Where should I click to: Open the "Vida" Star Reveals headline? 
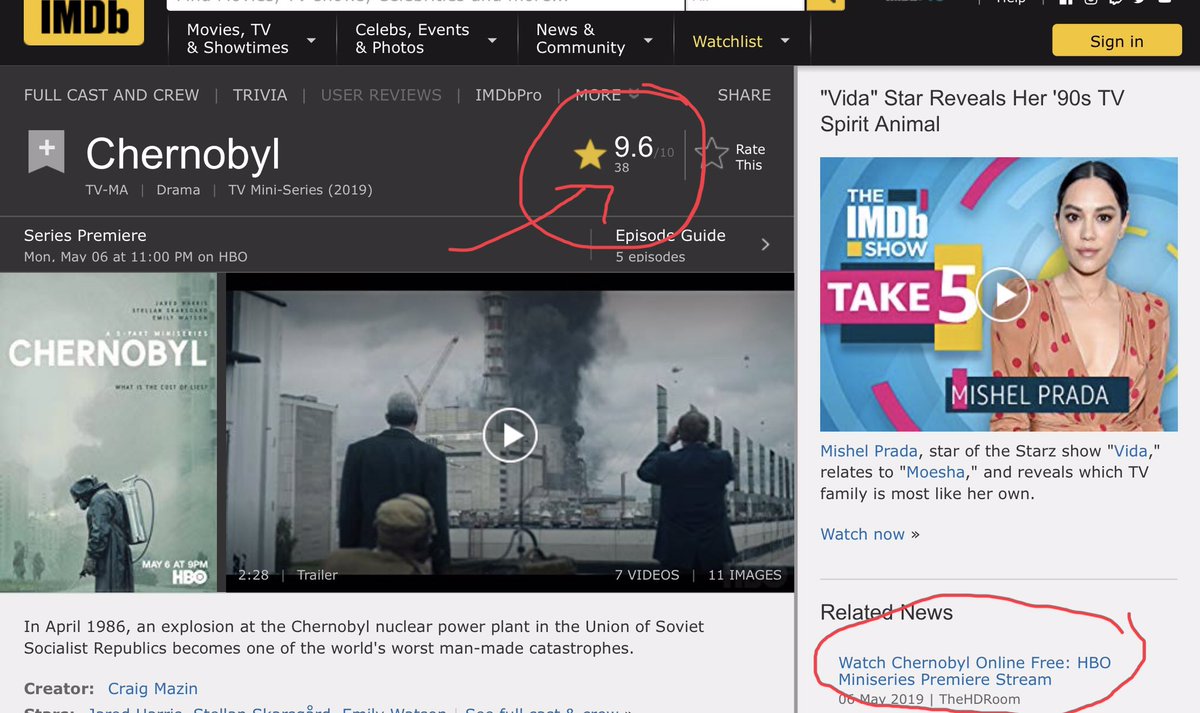(x=972, y=111)
